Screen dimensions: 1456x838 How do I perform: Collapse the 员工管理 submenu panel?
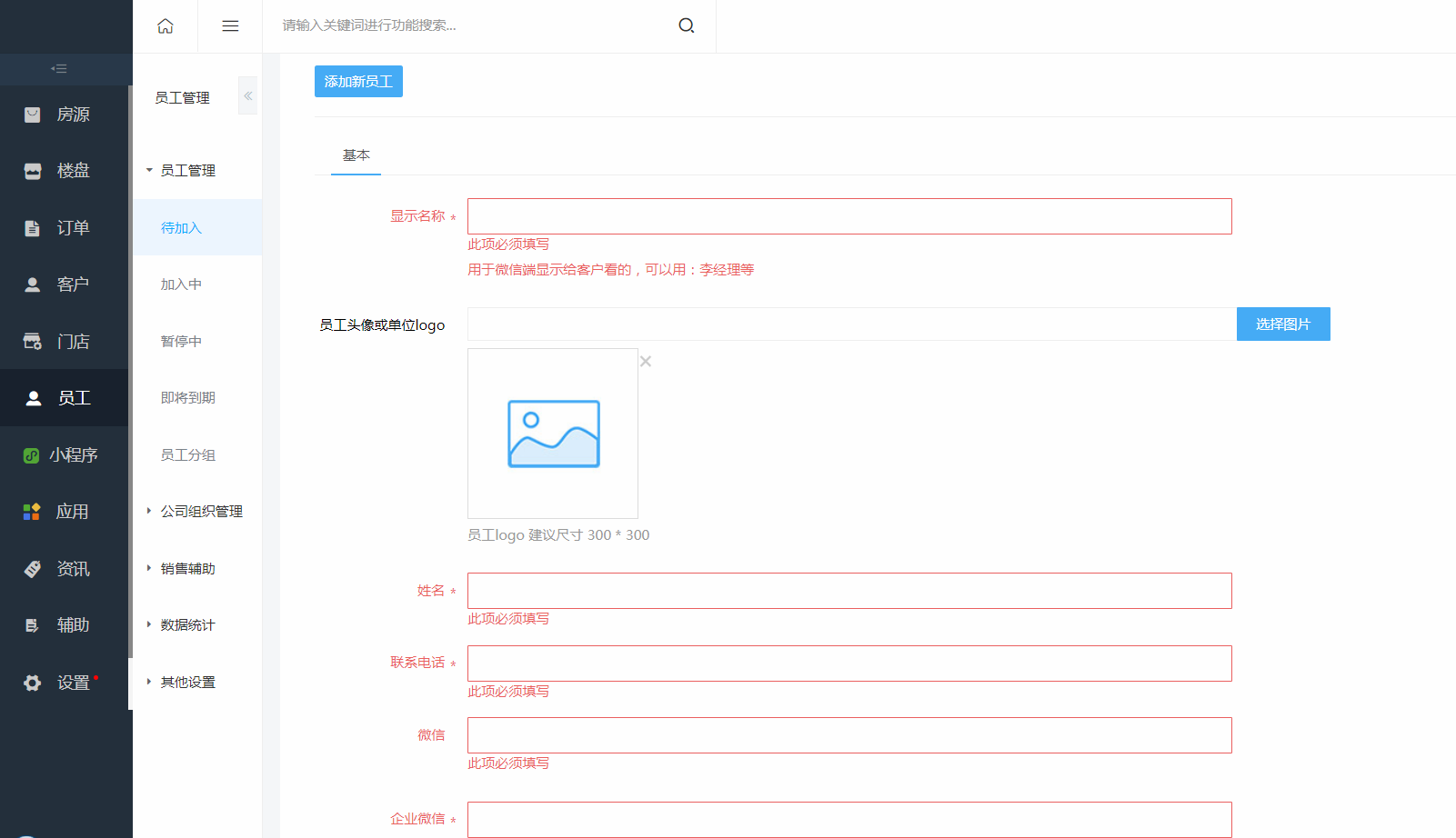[x=247, y=96]
